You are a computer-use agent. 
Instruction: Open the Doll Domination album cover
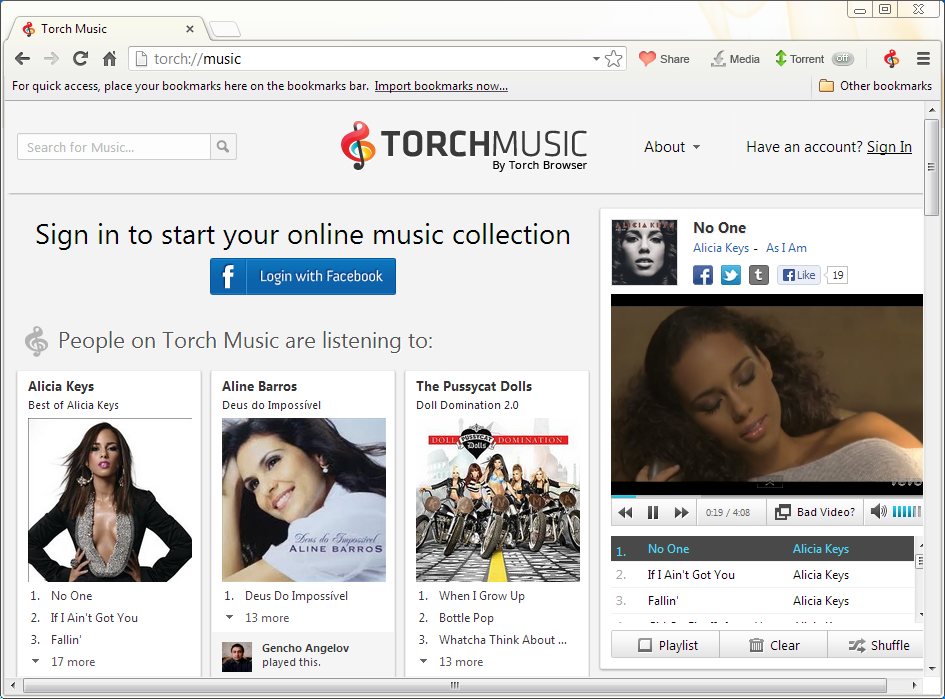click(498, 500)
